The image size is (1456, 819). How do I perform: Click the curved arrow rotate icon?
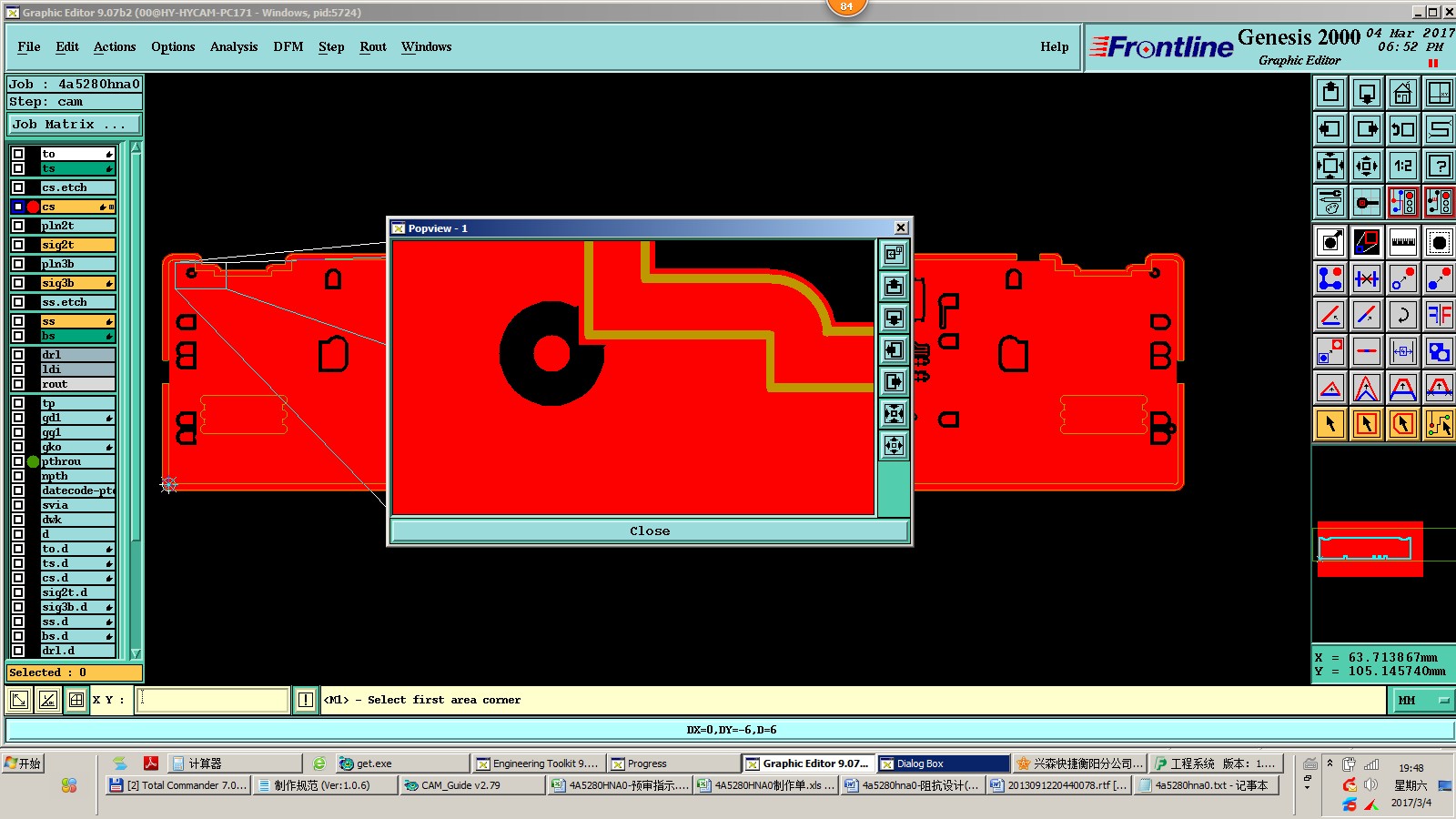point(1403,315)
